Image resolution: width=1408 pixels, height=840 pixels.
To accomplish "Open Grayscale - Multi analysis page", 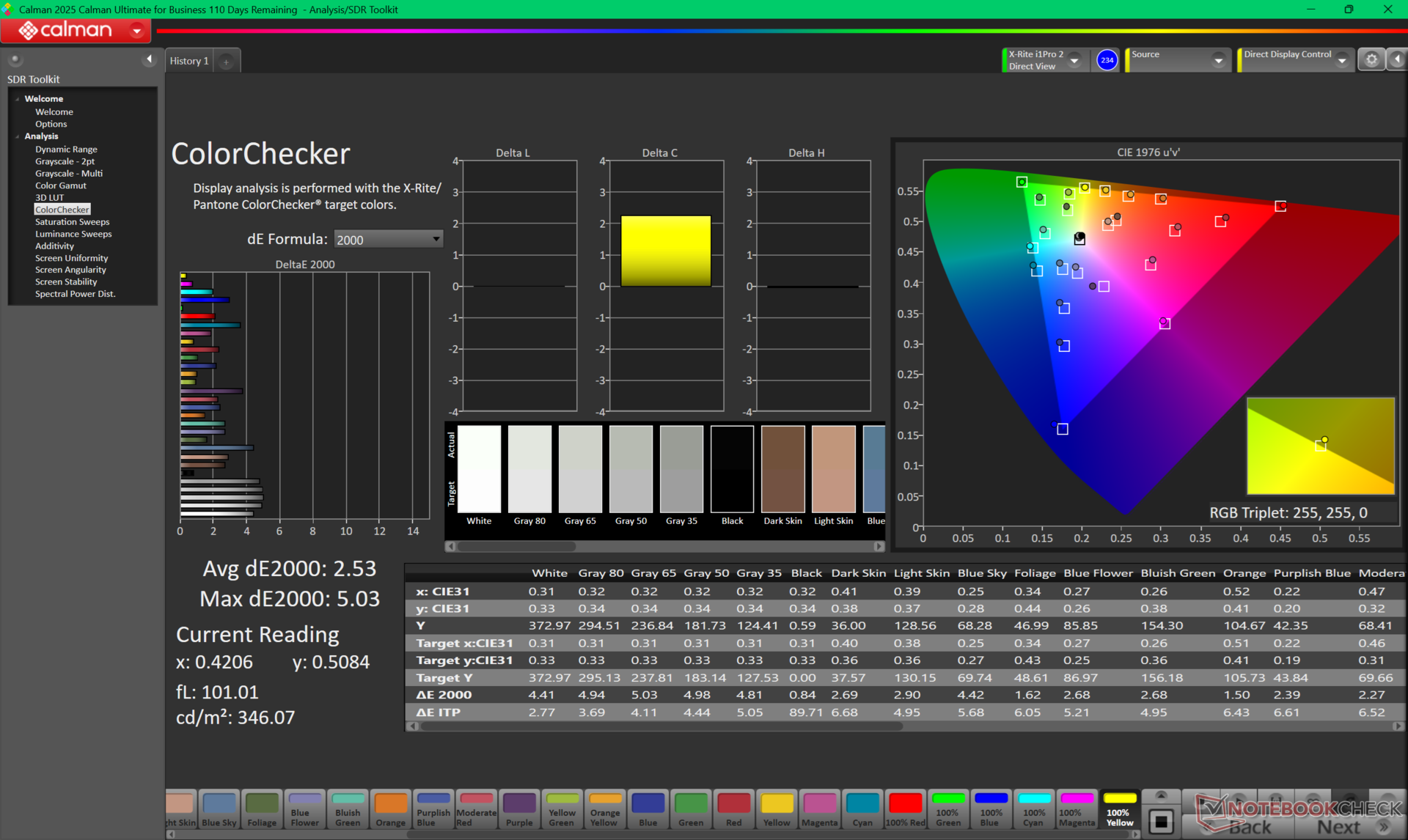I will coord(69,173).
